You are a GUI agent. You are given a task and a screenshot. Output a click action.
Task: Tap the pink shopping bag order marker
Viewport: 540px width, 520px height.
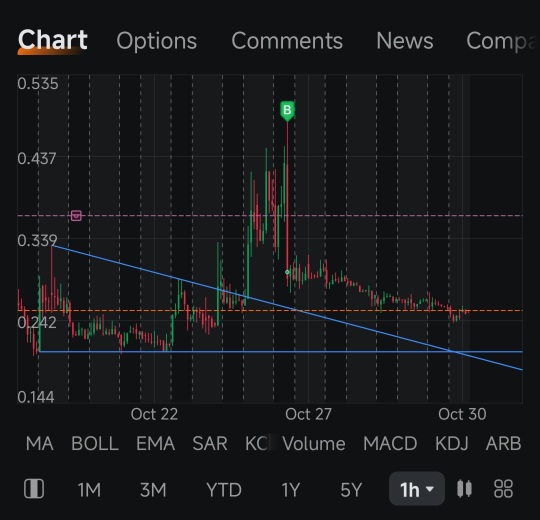tap(76, 216)
